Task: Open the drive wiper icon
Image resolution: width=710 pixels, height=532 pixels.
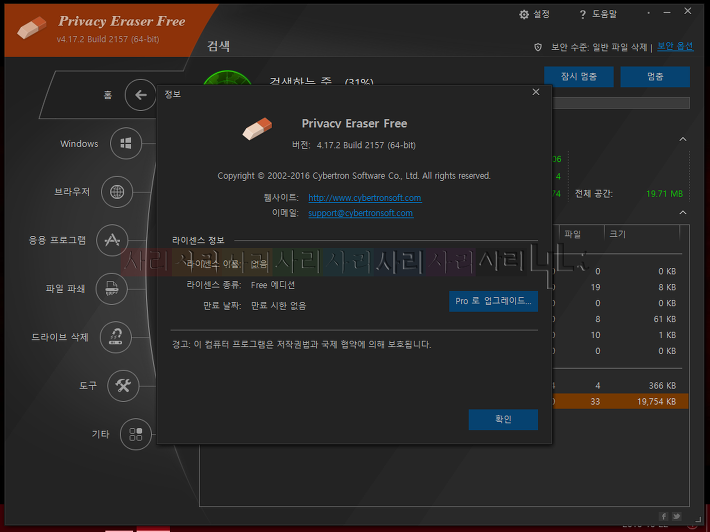Action: pyautogui.click(x=116, y=337)
